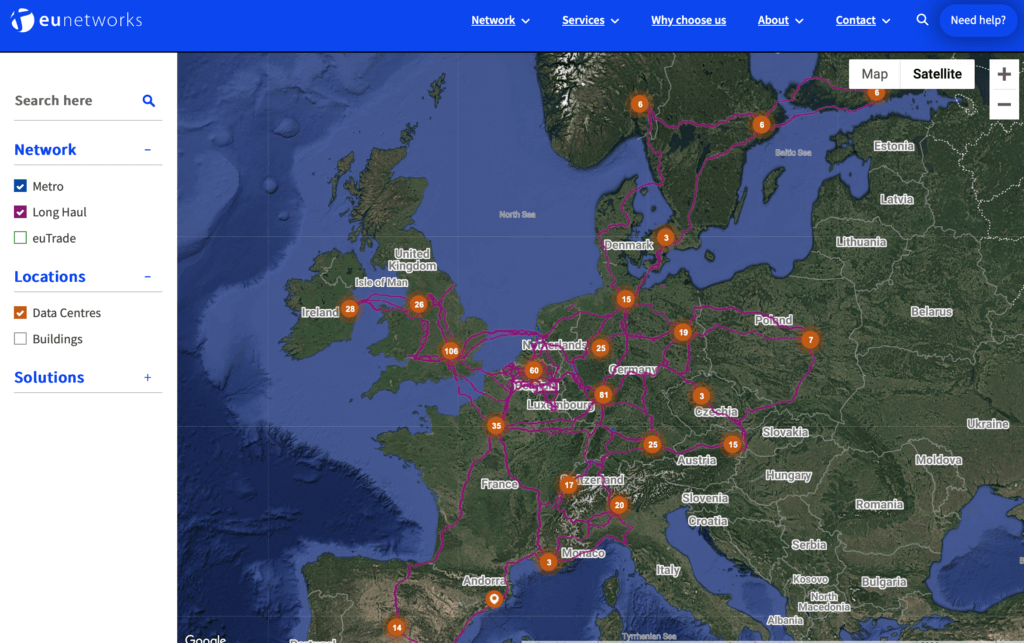Image resolution: width=1024 pixels, height=643 pixels.
Task: Focus the Search here input field
Action: 75,101
